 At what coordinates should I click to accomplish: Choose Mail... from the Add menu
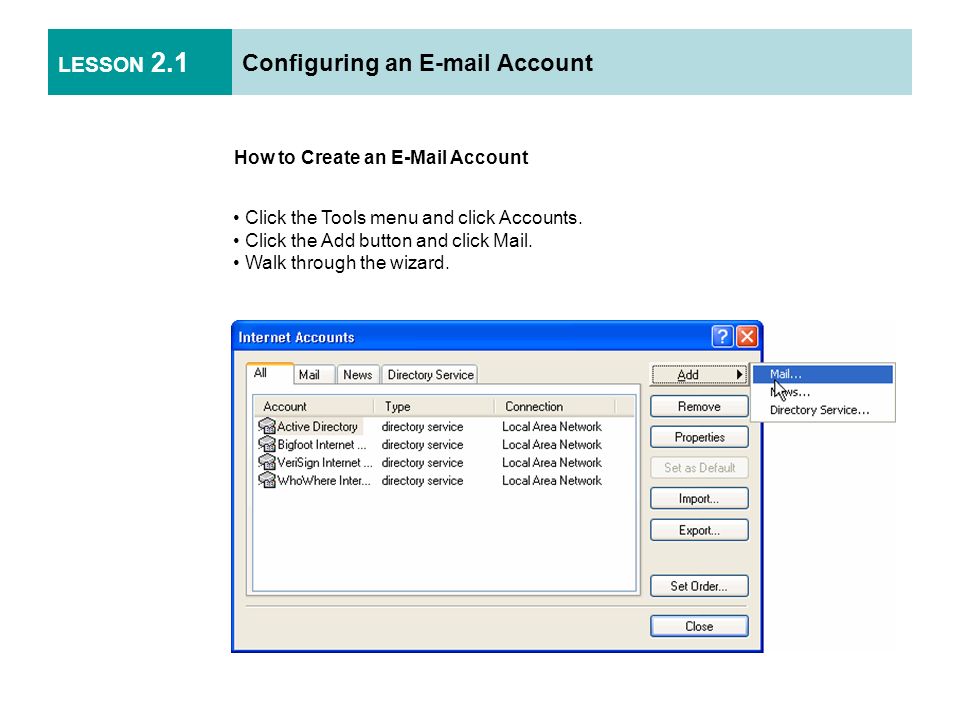pos(823,374)
